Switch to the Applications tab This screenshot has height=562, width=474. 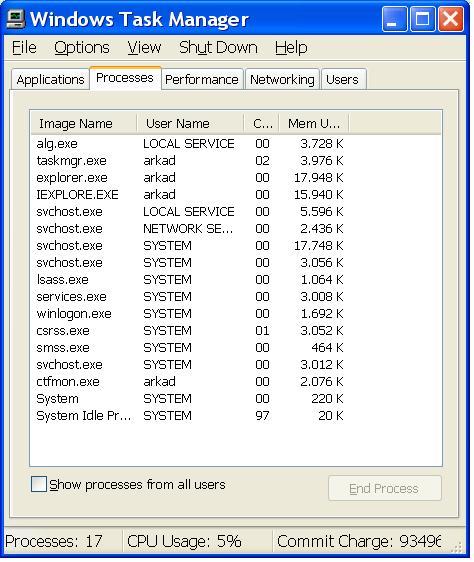point(50,79)
